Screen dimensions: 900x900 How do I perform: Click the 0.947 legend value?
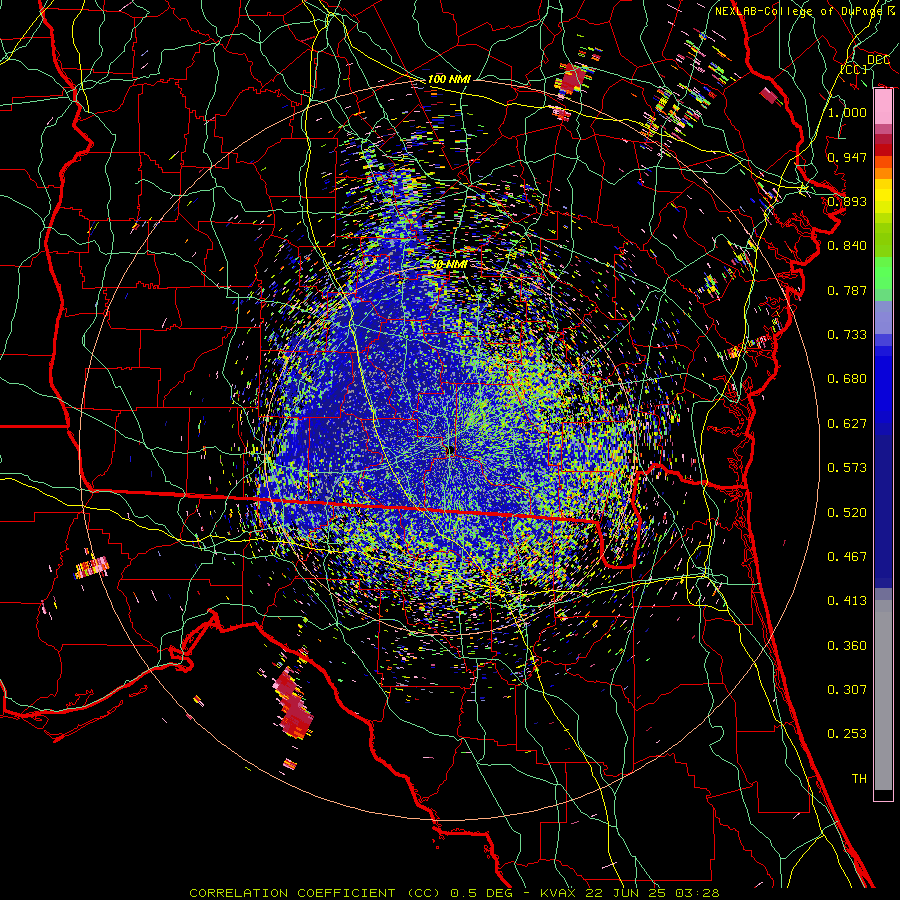(x=847, y=157)
